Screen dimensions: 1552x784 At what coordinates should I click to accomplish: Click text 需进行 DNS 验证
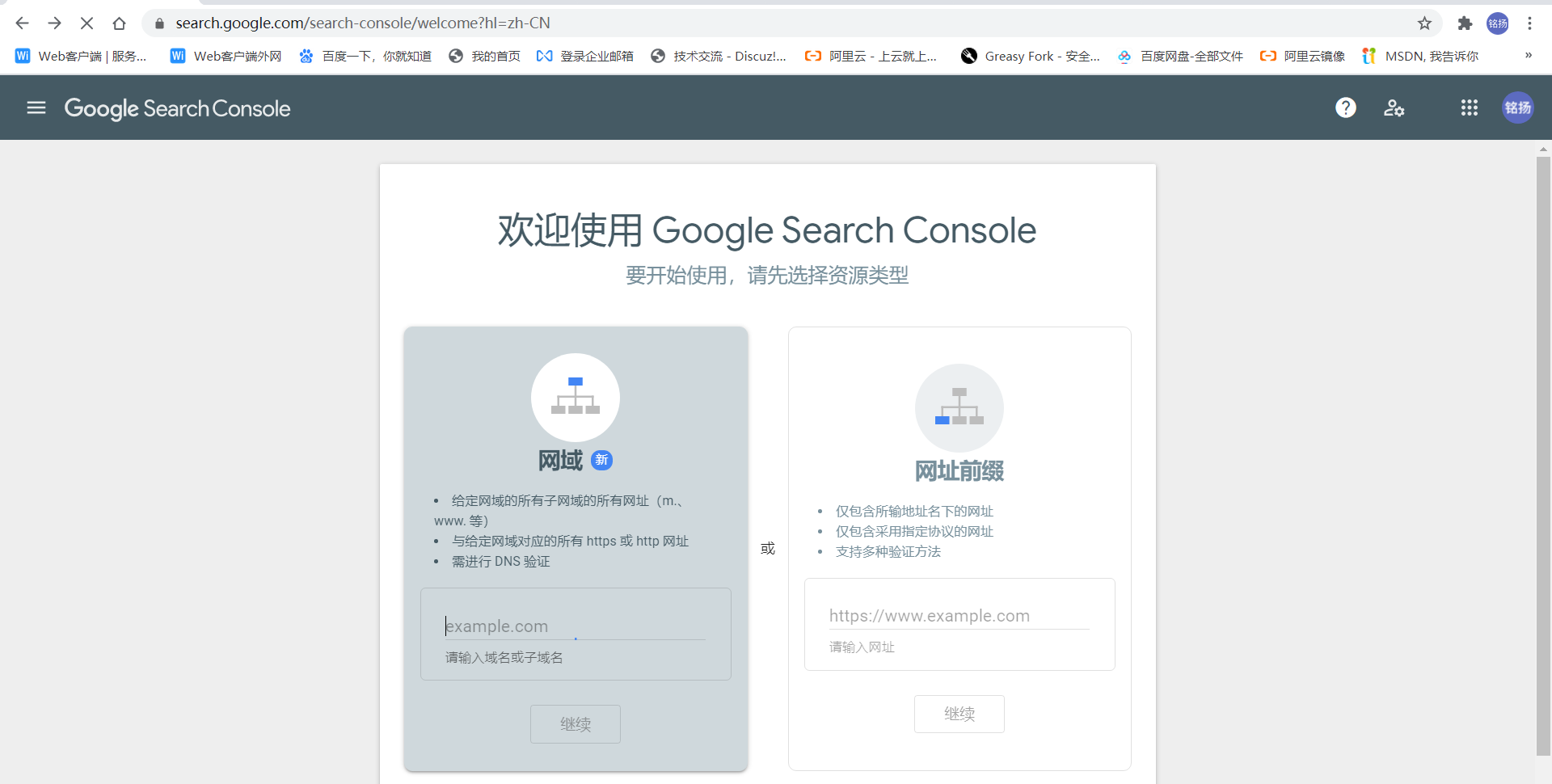[501, 562]
